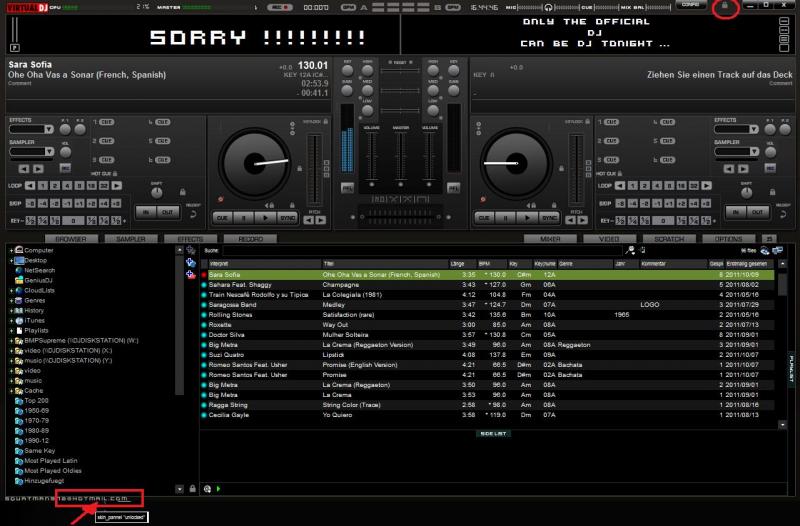Toggle the left deck SYNC button
Viewport: 800px width, 526px height.
(x=287, y=218)
